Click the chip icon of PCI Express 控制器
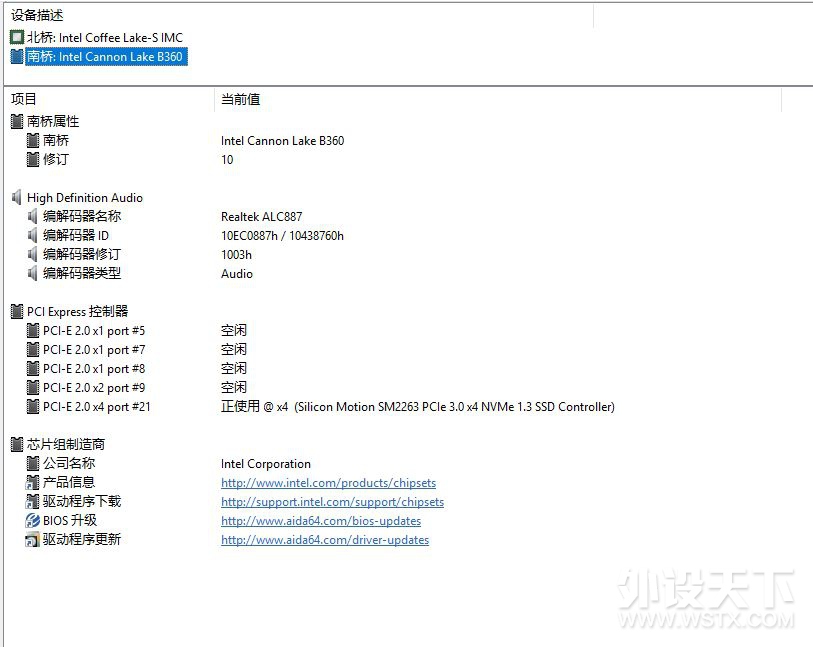The width and height of the screenshot is (813, 647). (x=17, y=312)
